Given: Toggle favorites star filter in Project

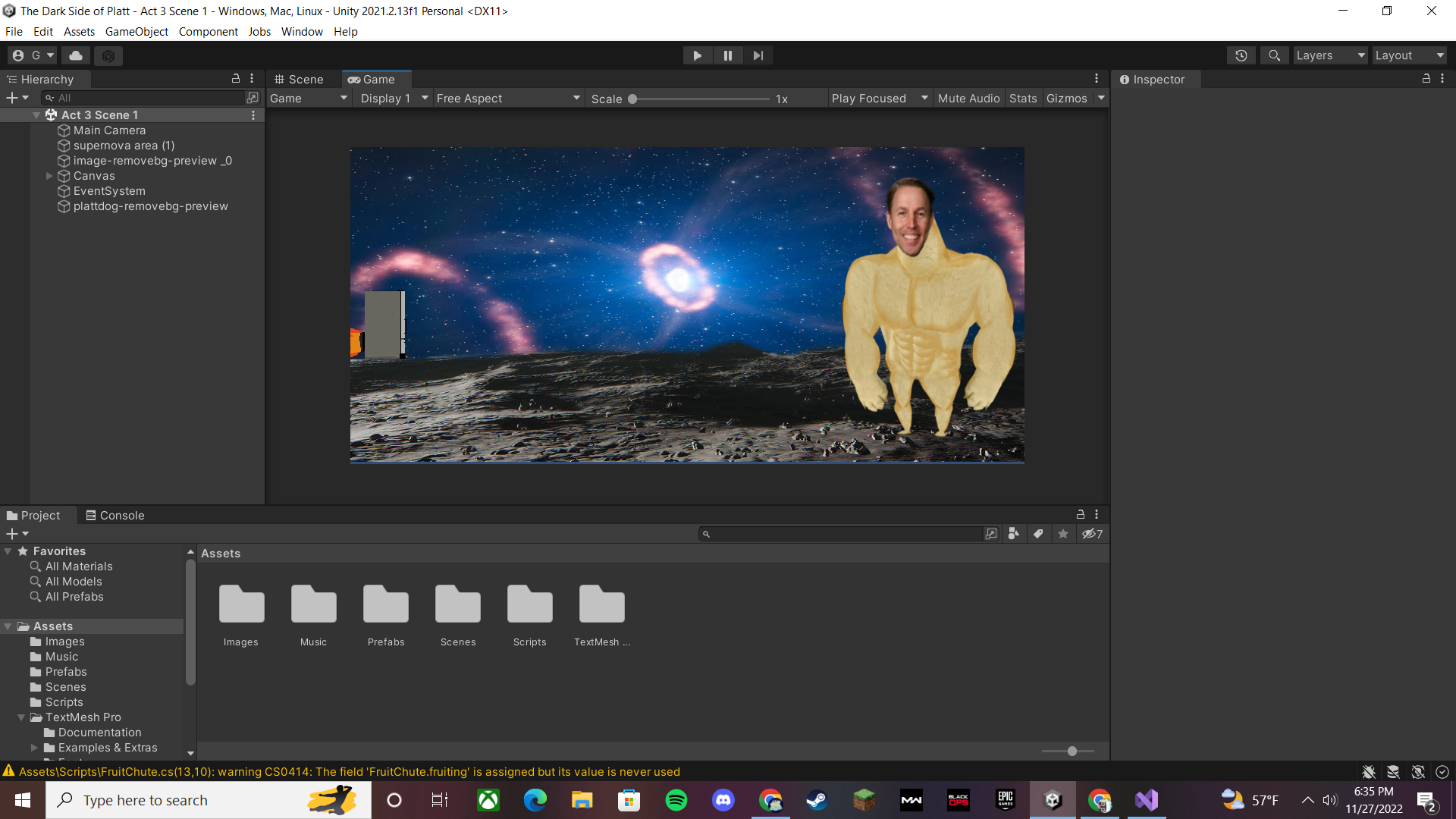Looking at the screenshot, I should [x=1063, y=534].
